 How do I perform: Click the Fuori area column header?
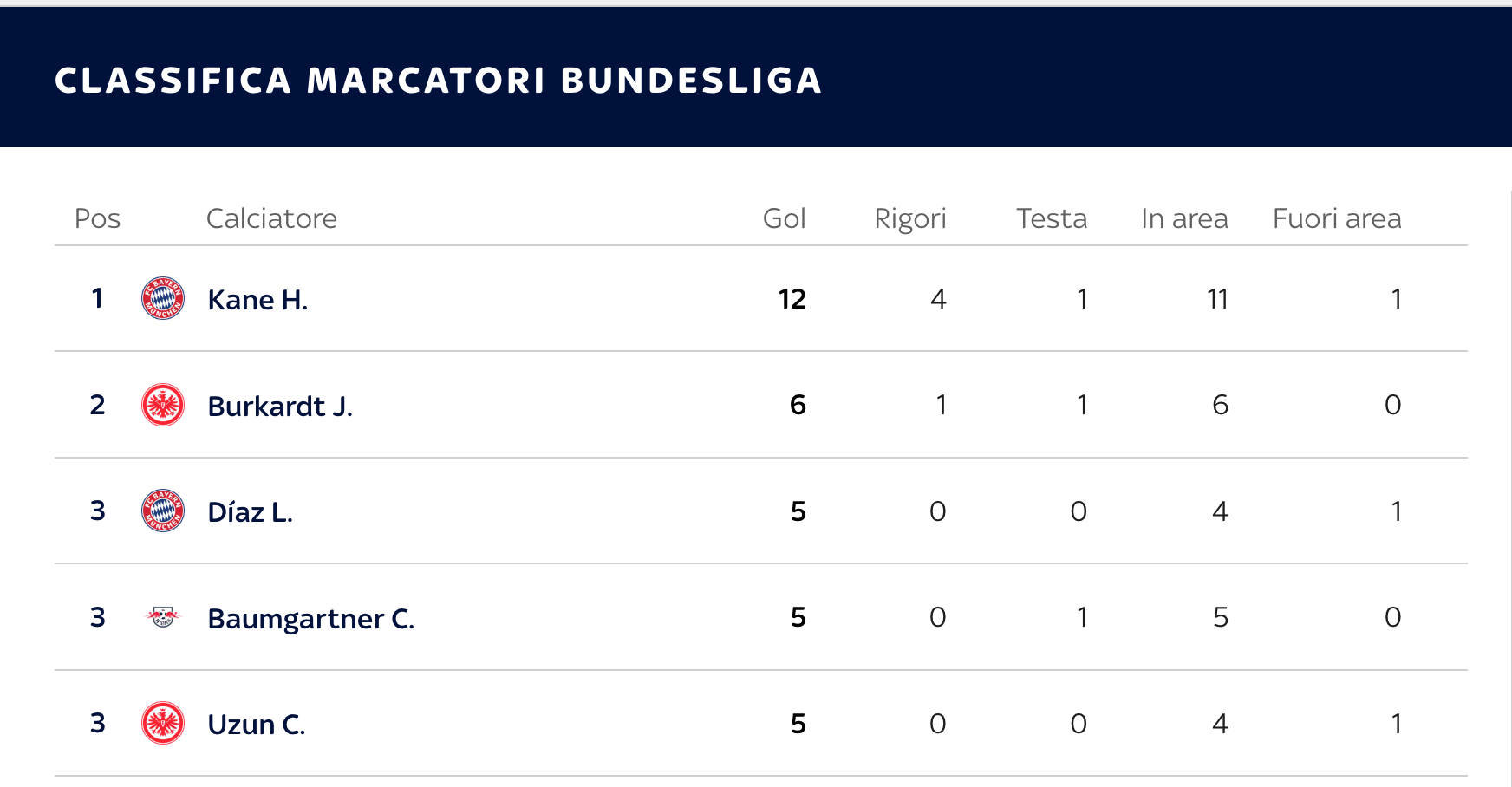1336,218
